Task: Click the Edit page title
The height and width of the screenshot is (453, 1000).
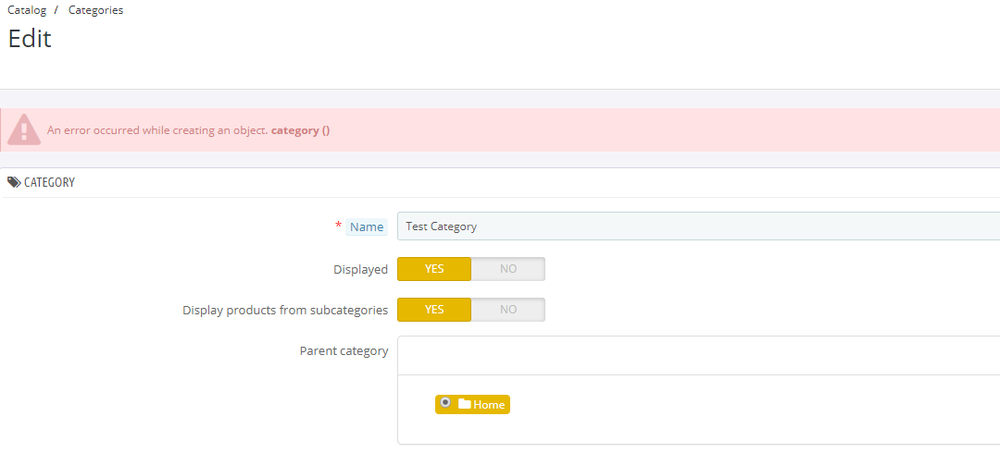Action: 30,39
